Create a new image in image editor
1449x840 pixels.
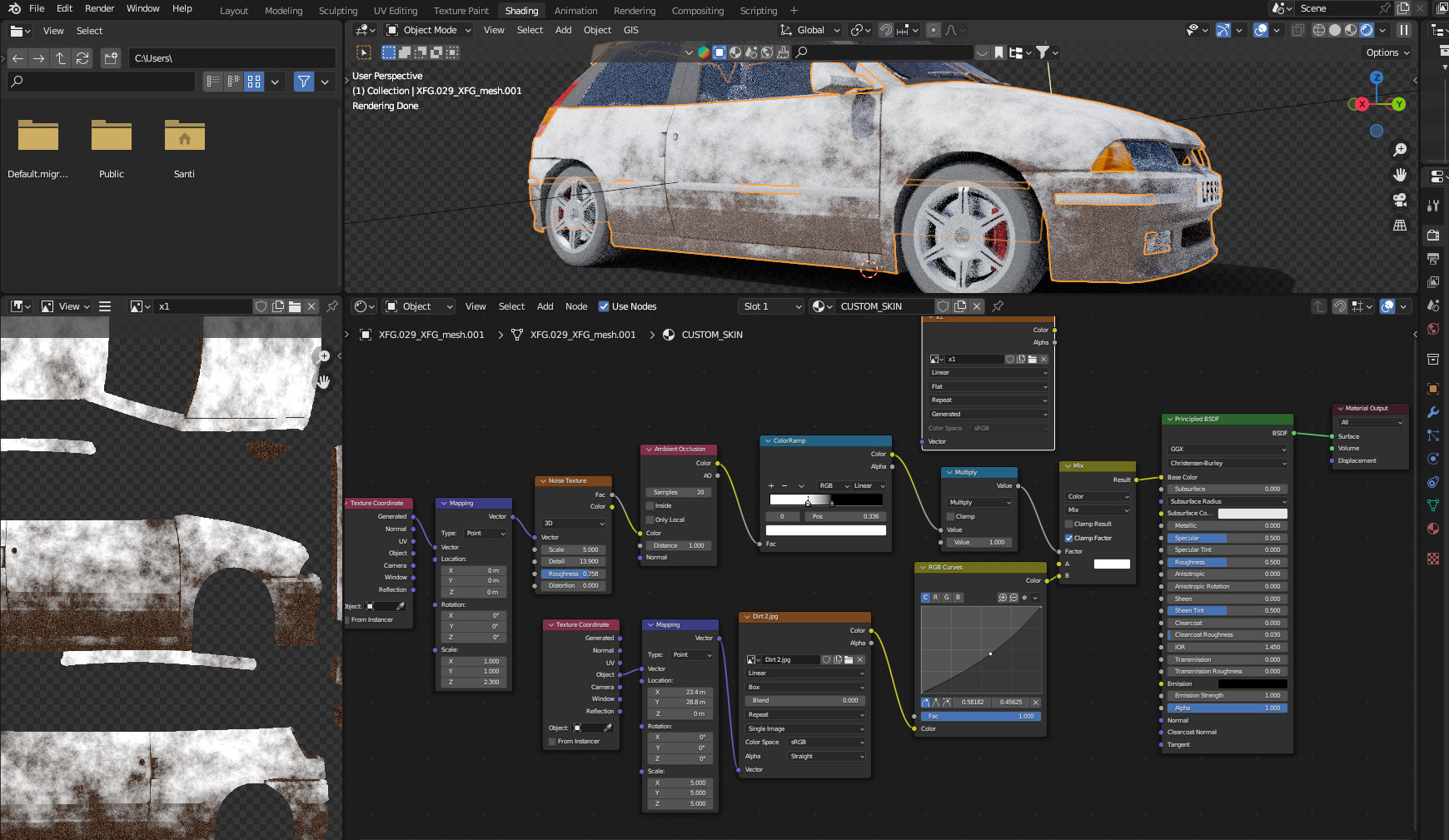pyautogui.click(x=278, y=306)
